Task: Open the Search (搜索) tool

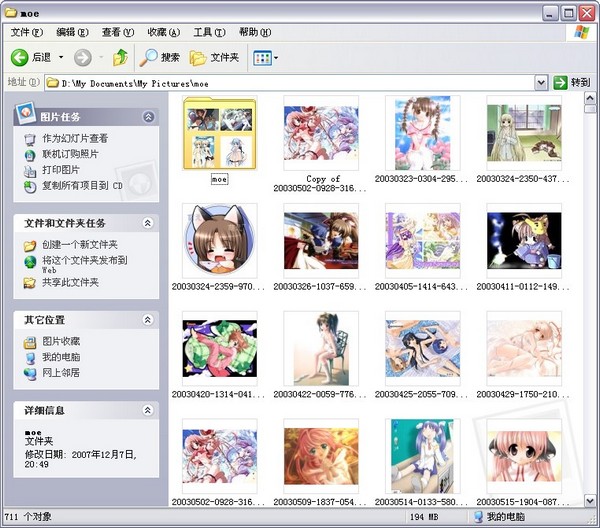Action: [x=160, y=58]
